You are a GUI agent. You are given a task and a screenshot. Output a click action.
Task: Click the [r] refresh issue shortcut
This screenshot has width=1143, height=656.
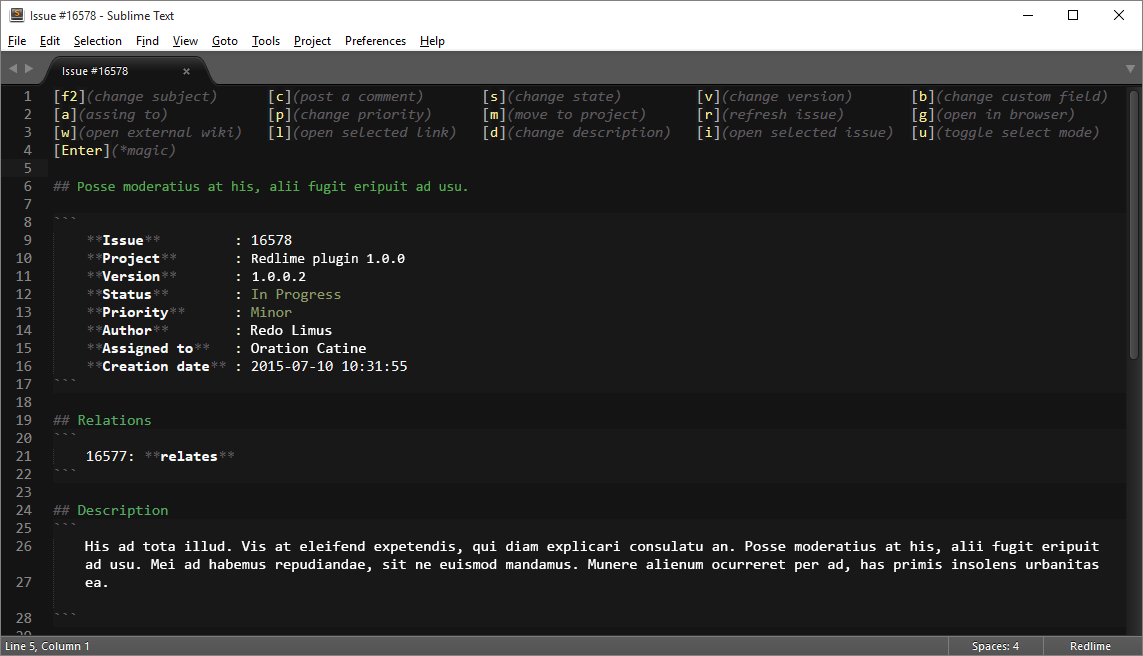pyautogui.click(x=771, y=114)
